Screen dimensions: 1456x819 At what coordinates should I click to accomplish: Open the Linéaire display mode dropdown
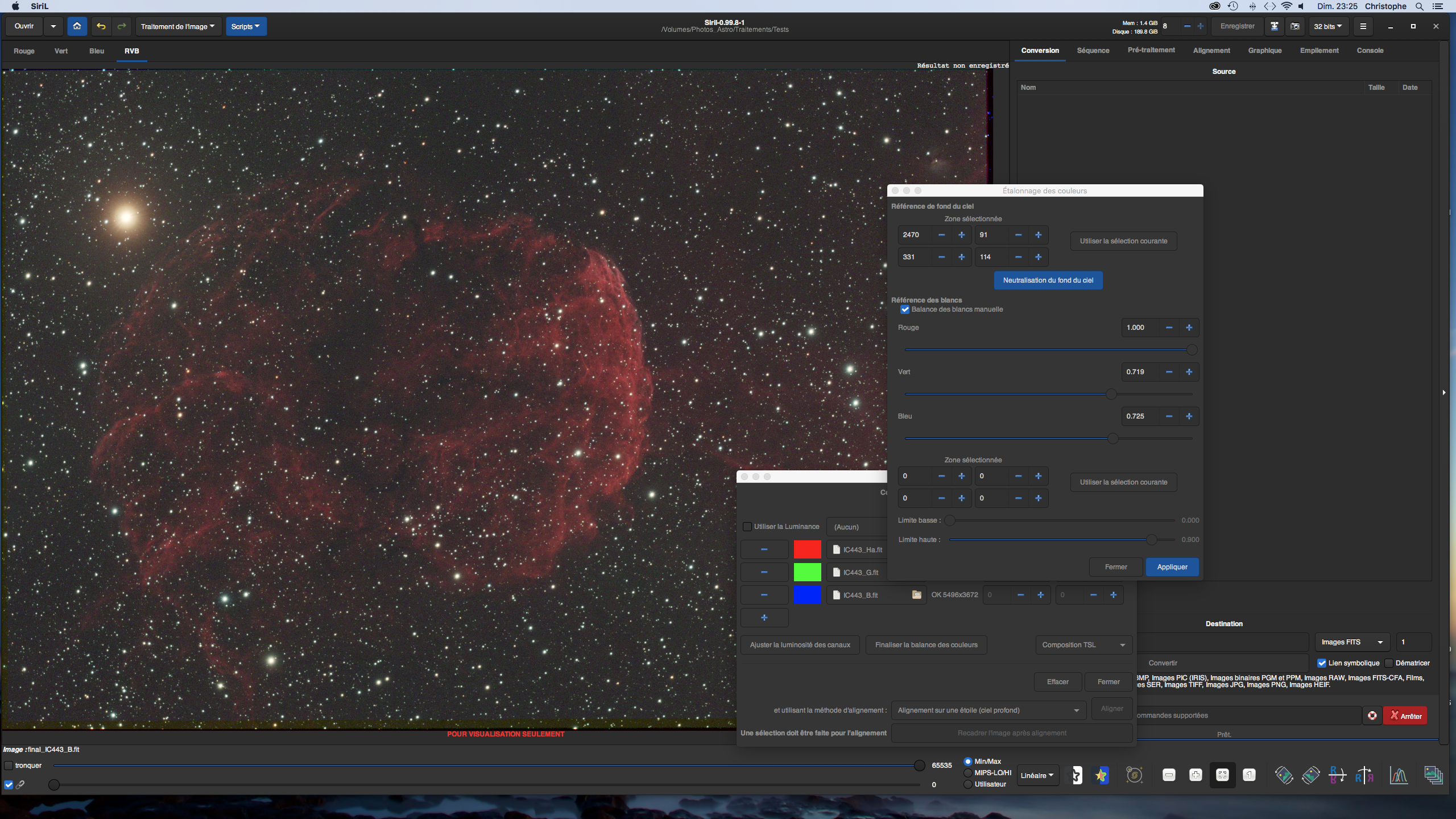tap(1037, 775)
